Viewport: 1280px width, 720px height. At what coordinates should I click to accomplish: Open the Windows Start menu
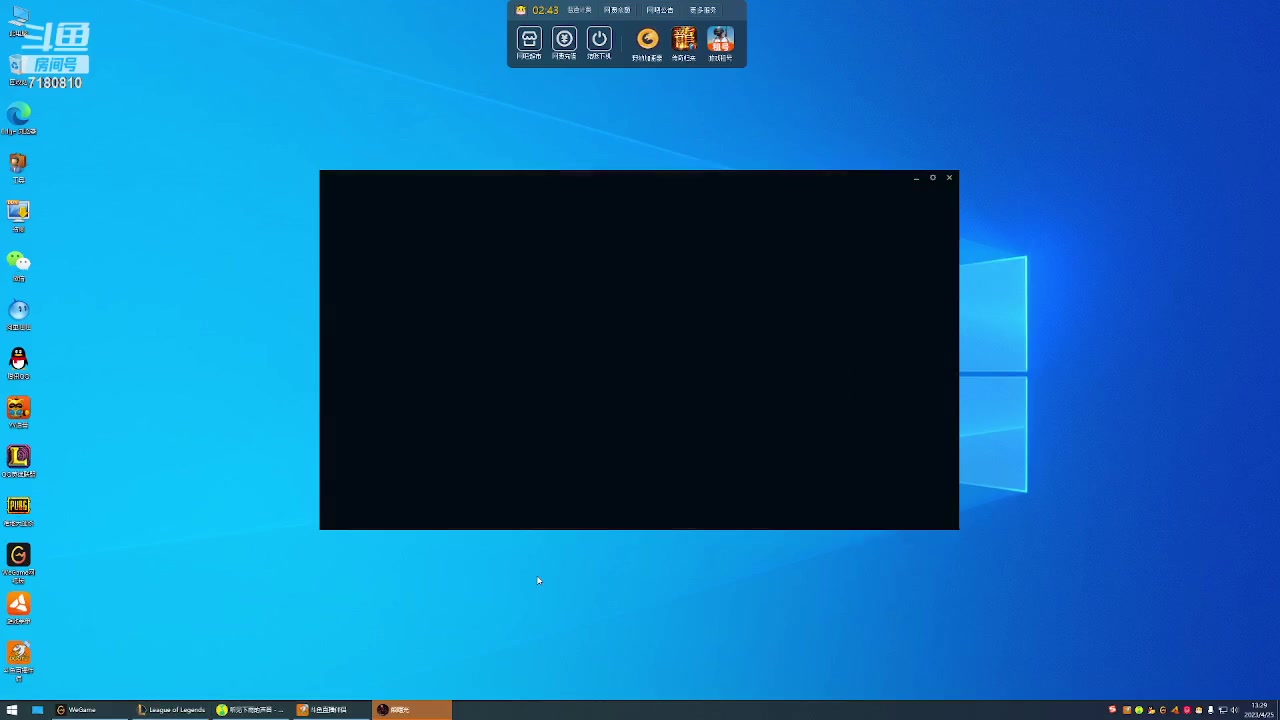(12, 710)
